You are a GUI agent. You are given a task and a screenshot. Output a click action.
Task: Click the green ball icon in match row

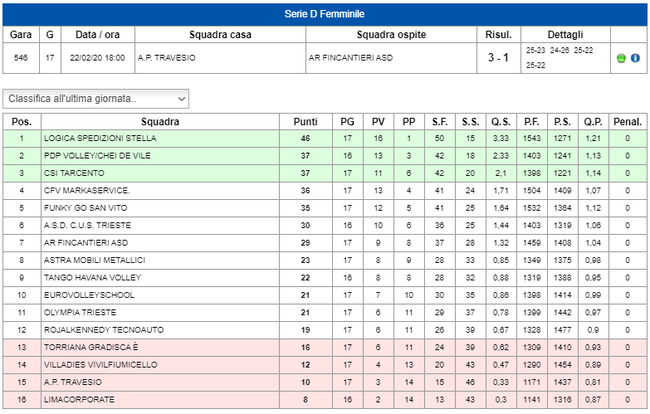(x=621, y=58)
